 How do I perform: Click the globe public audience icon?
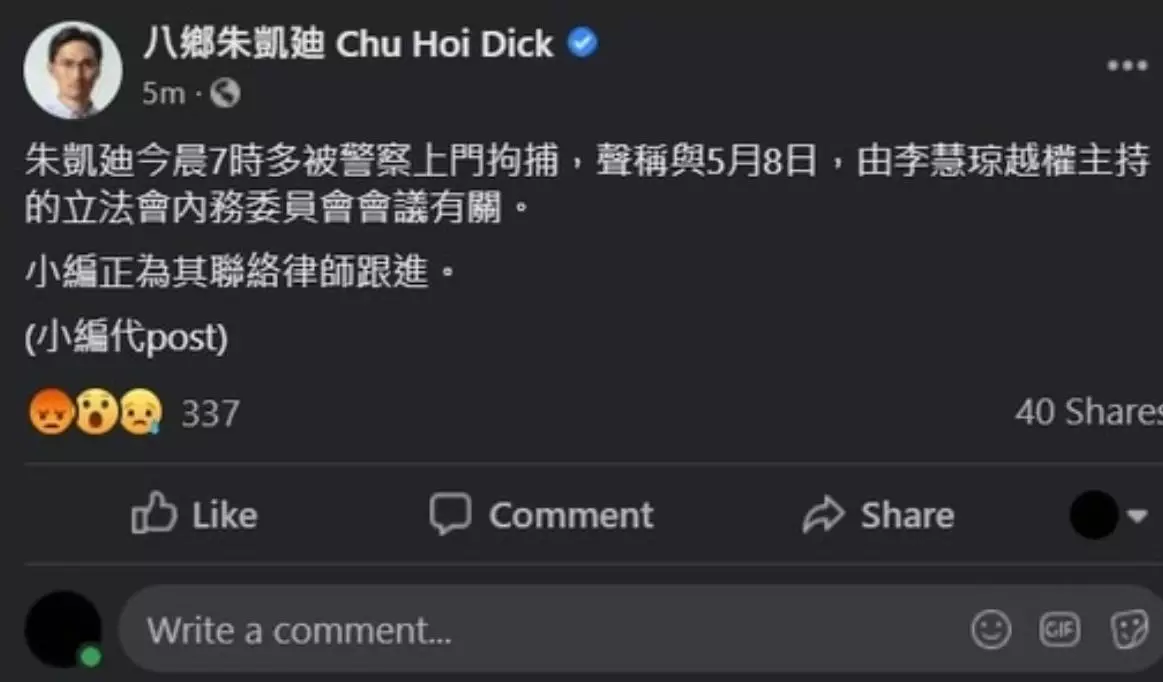click(x=225, y=93)
